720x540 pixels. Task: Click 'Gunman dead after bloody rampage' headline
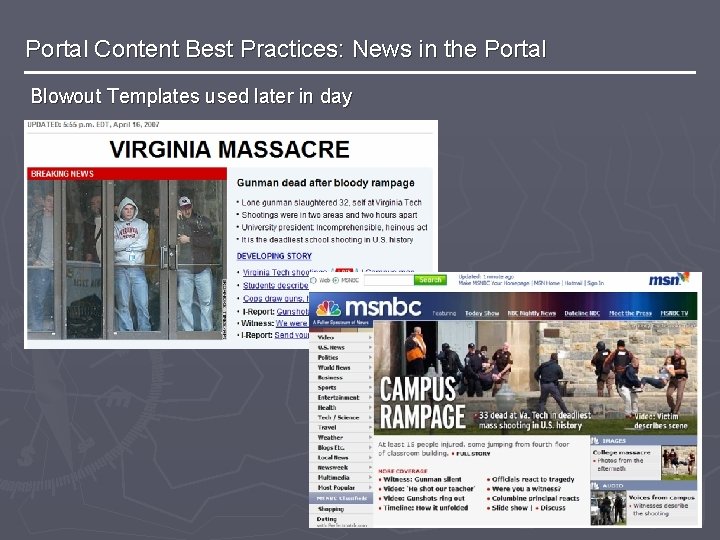click(326, 183)
